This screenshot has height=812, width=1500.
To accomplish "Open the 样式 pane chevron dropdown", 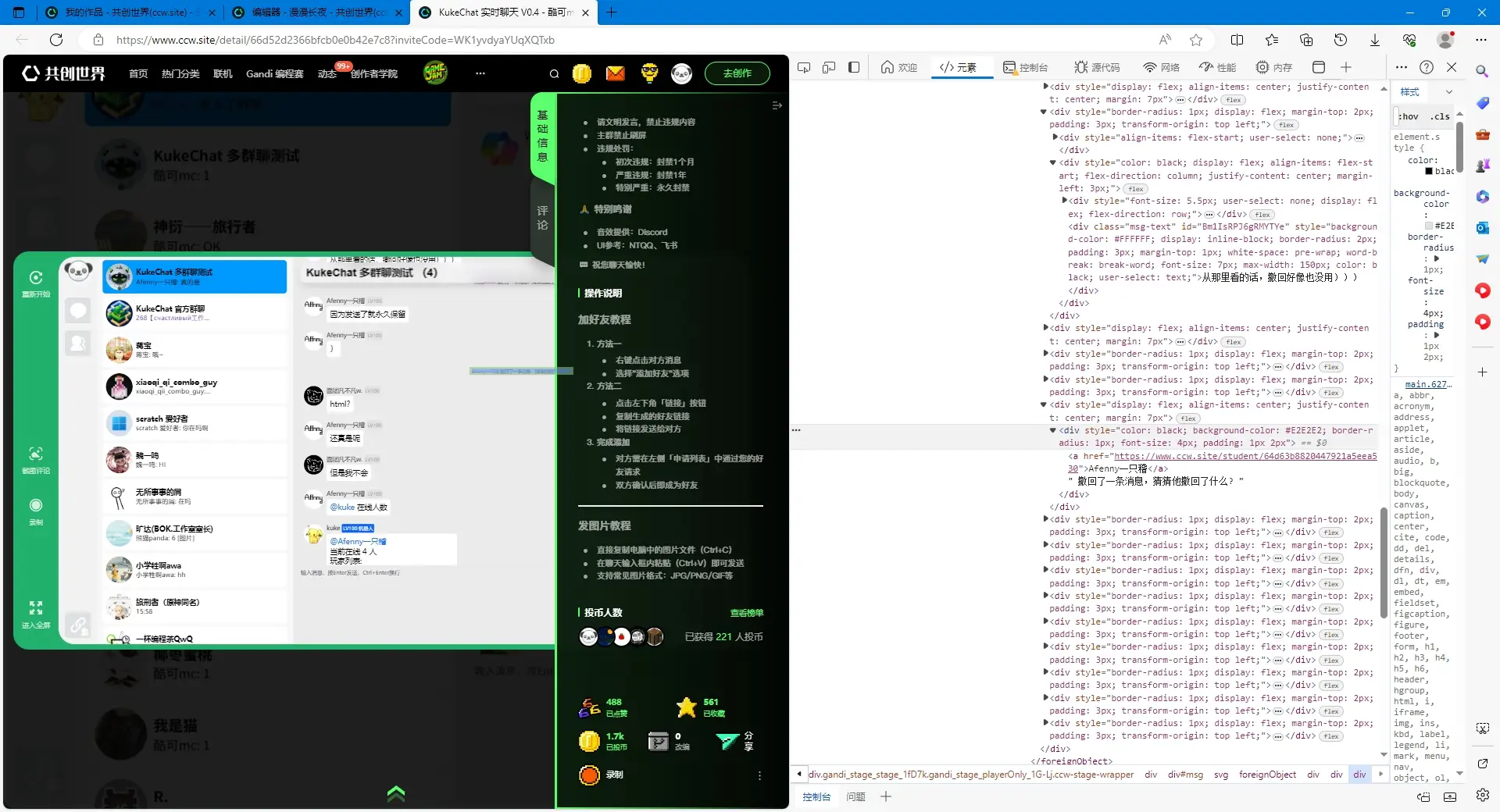I will (1449, 92).
